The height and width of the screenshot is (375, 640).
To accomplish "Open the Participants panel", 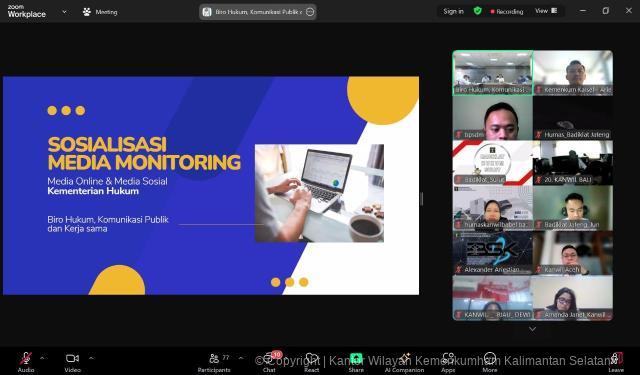I will click(x=214, y=358).
